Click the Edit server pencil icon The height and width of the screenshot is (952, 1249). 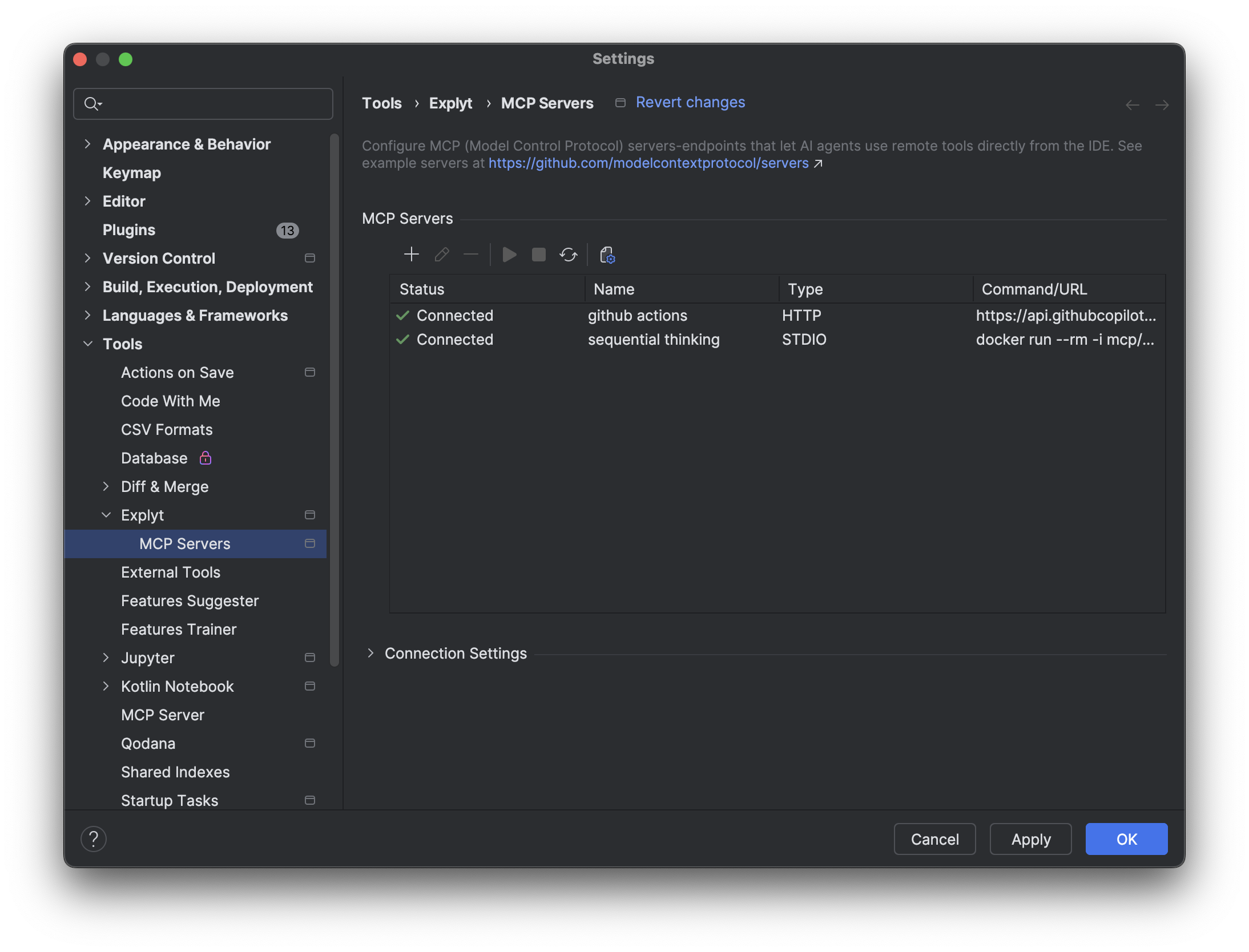click(x=441, y=254)
